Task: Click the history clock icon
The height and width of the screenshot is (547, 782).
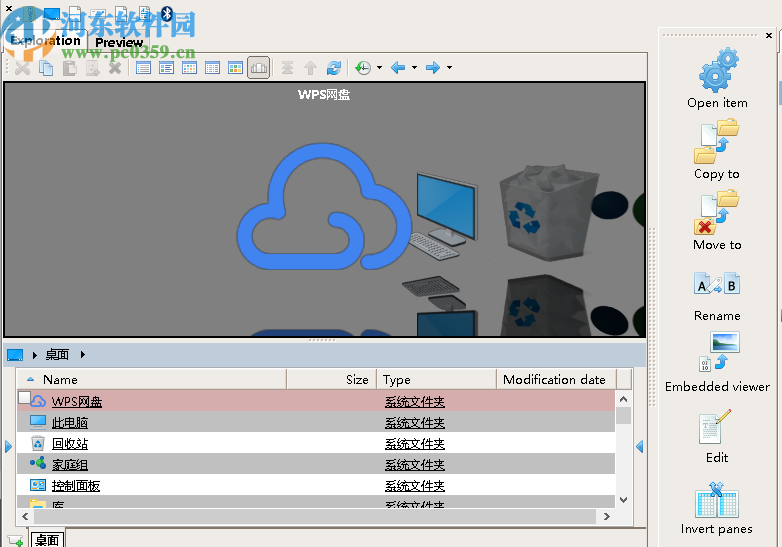Action: coord(363,68)
